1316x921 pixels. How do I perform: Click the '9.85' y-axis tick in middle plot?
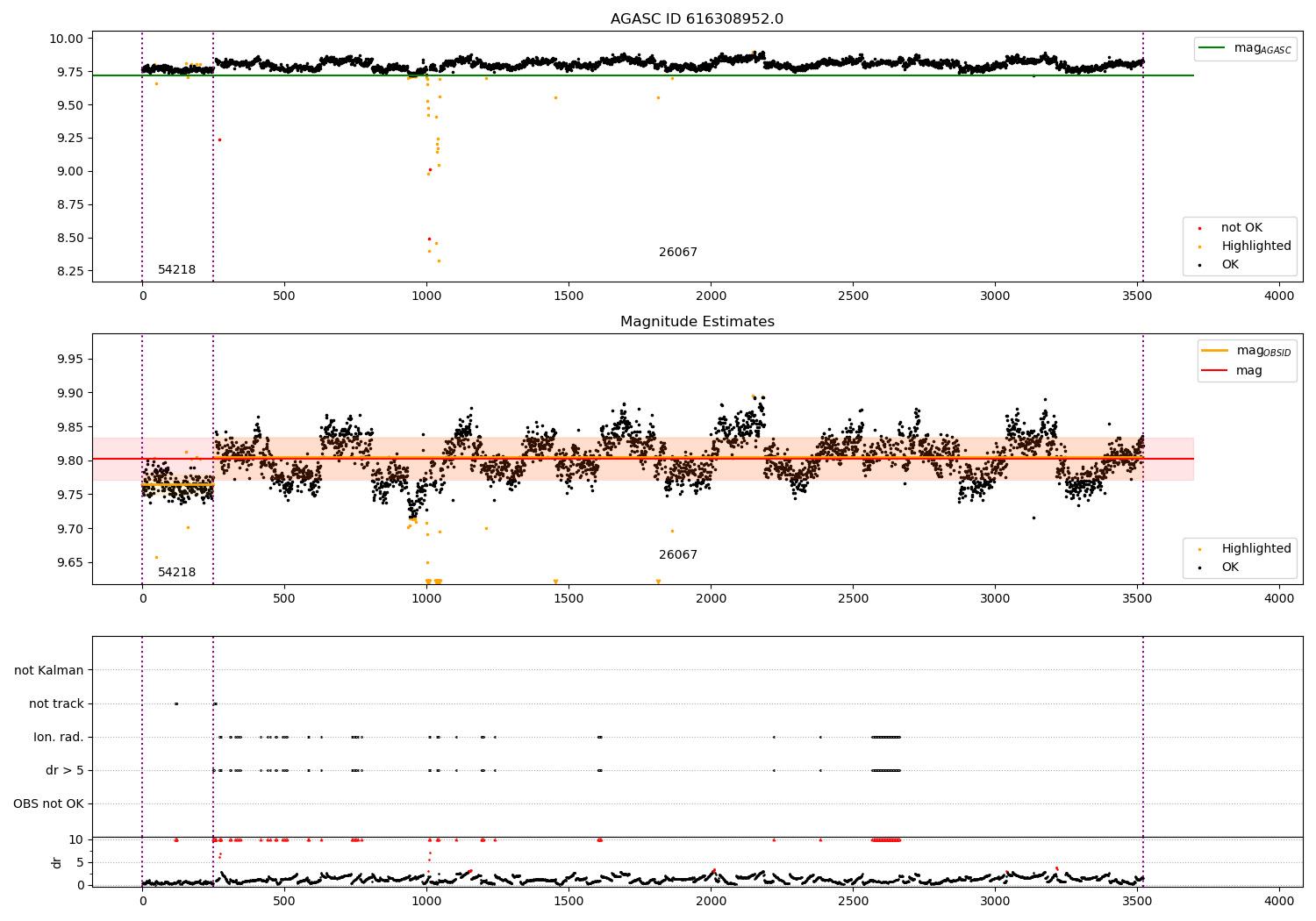[x=70, y=427]
